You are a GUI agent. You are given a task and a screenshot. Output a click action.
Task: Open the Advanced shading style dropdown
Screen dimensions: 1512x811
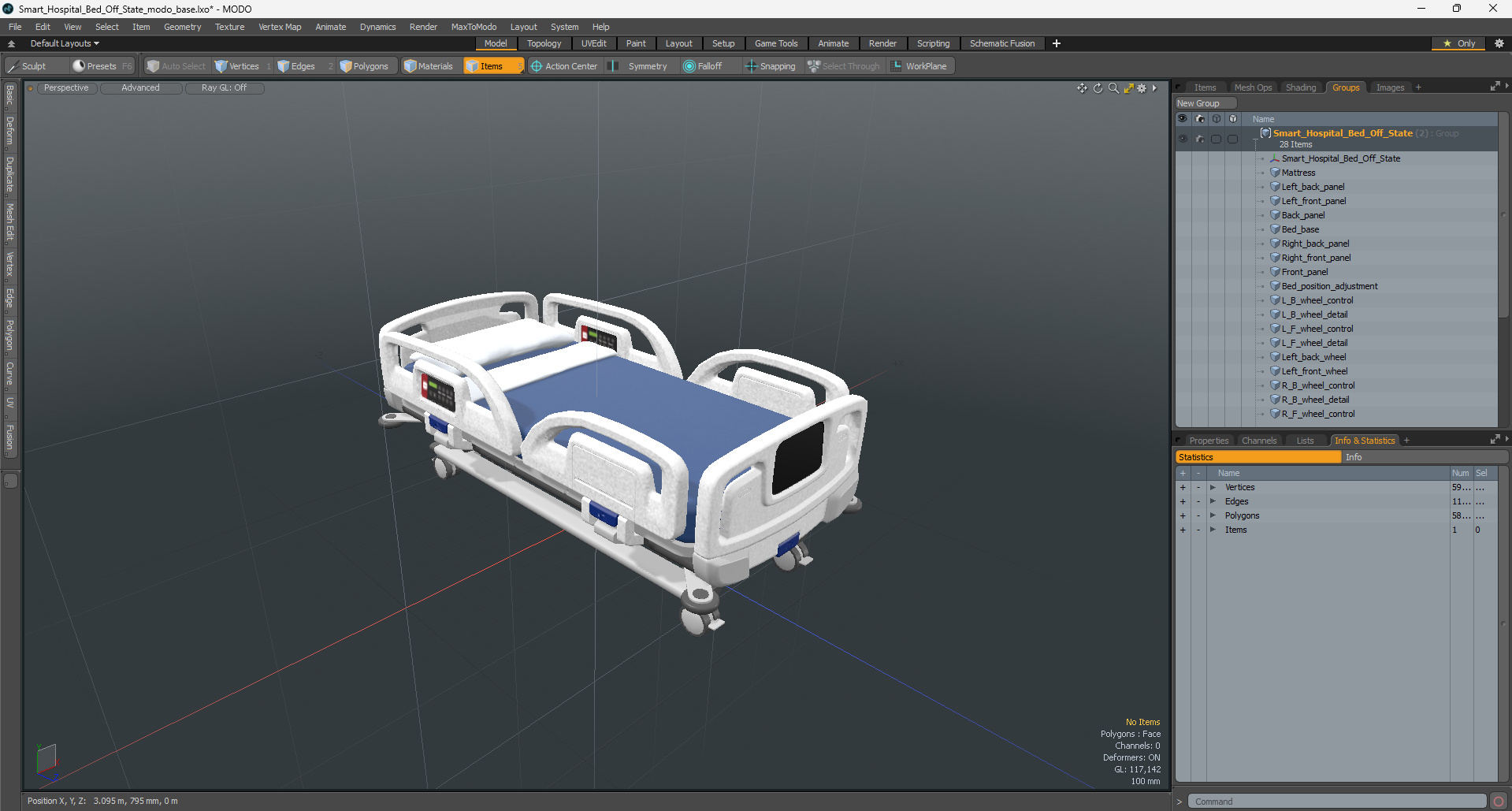pyautogui.click(x=141, y=88)
